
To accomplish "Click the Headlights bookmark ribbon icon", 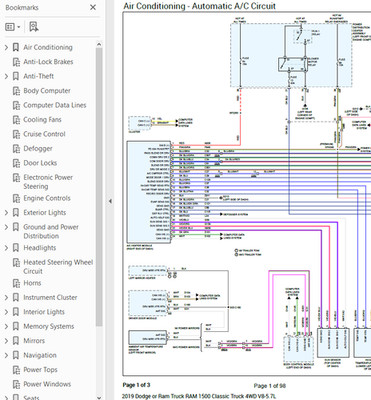I will click(16, 248).
